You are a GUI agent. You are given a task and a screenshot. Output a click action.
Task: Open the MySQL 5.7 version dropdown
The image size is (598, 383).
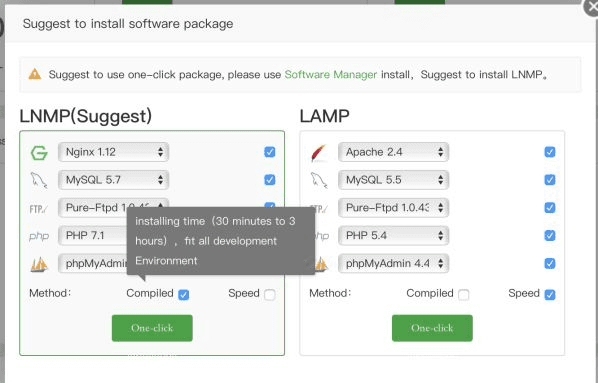point(113,180)
